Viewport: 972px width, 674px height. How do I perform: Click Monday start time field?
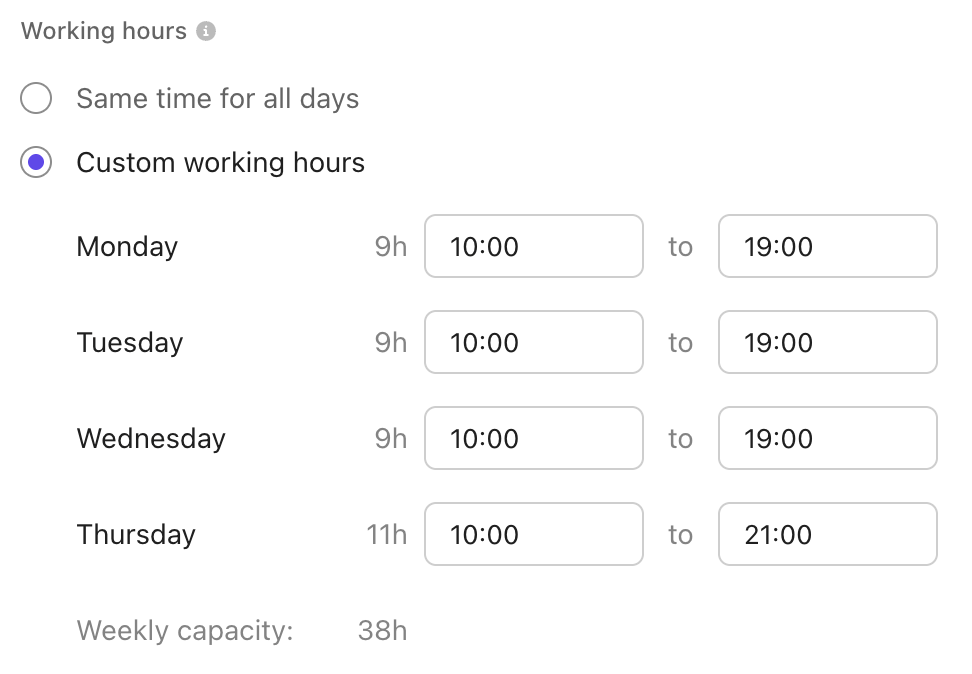click(x=533, y=247)
